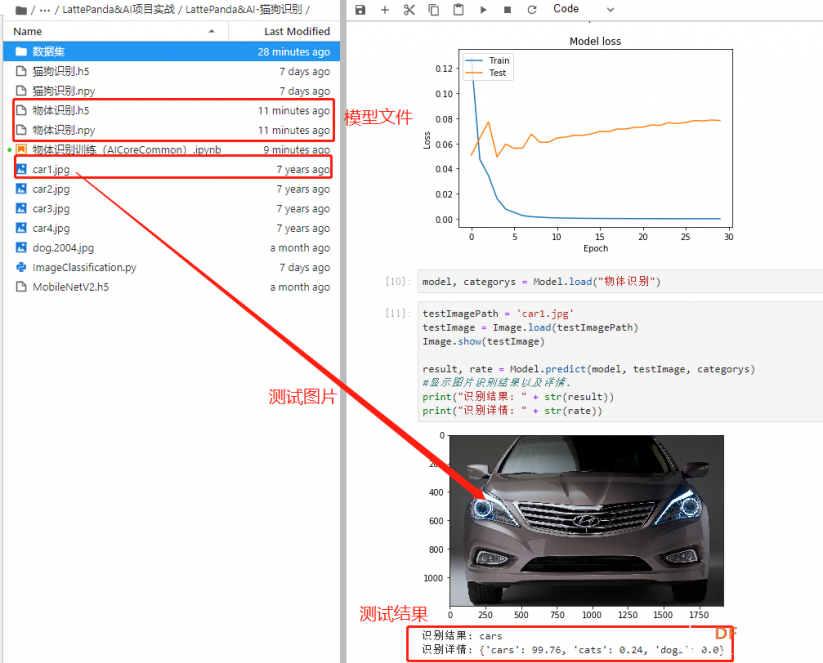
Task: Select the MobileNetV2.h5 file
Action: click(x=172, y=287)
